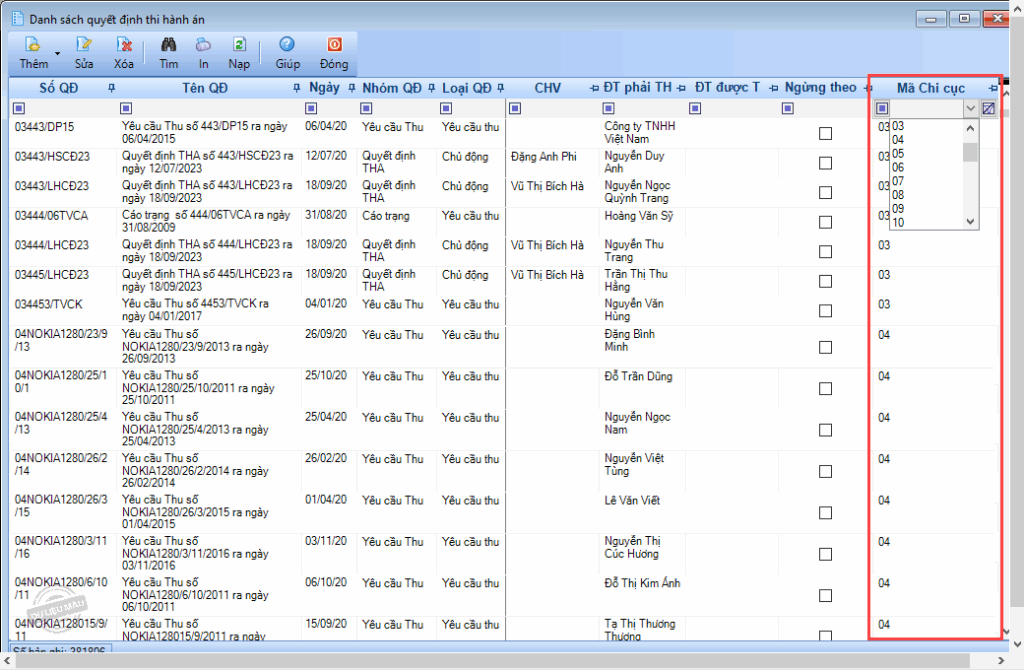Tick Ngừng theo checkbox for row 03445/LHCĐ23
1024x671 pixels.
825,281
